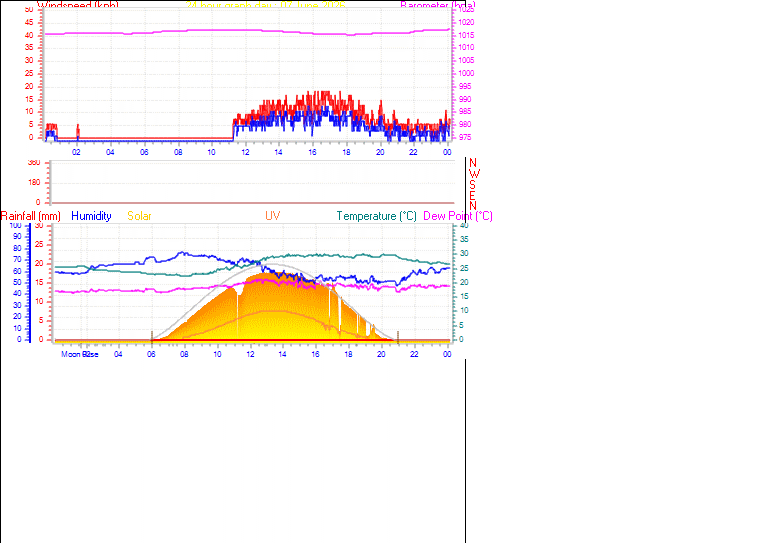Click the orange UV legend label

point(272,216)
